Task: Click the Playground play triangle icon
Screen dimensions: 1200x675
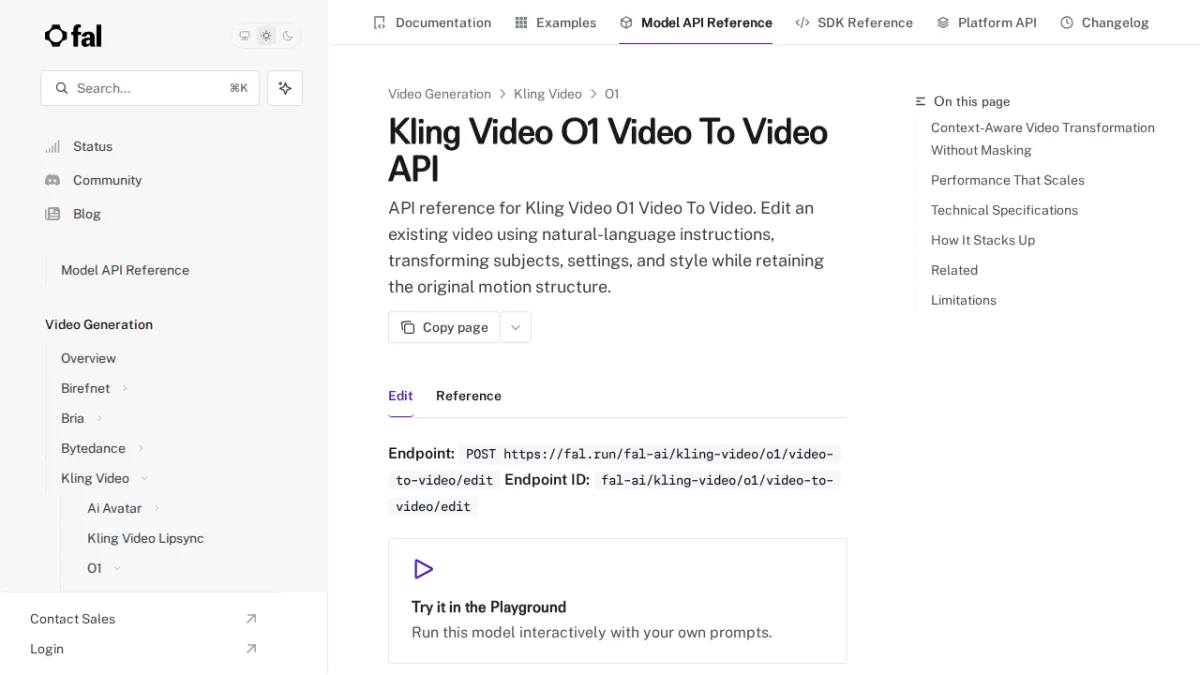Action: [423, 569]
